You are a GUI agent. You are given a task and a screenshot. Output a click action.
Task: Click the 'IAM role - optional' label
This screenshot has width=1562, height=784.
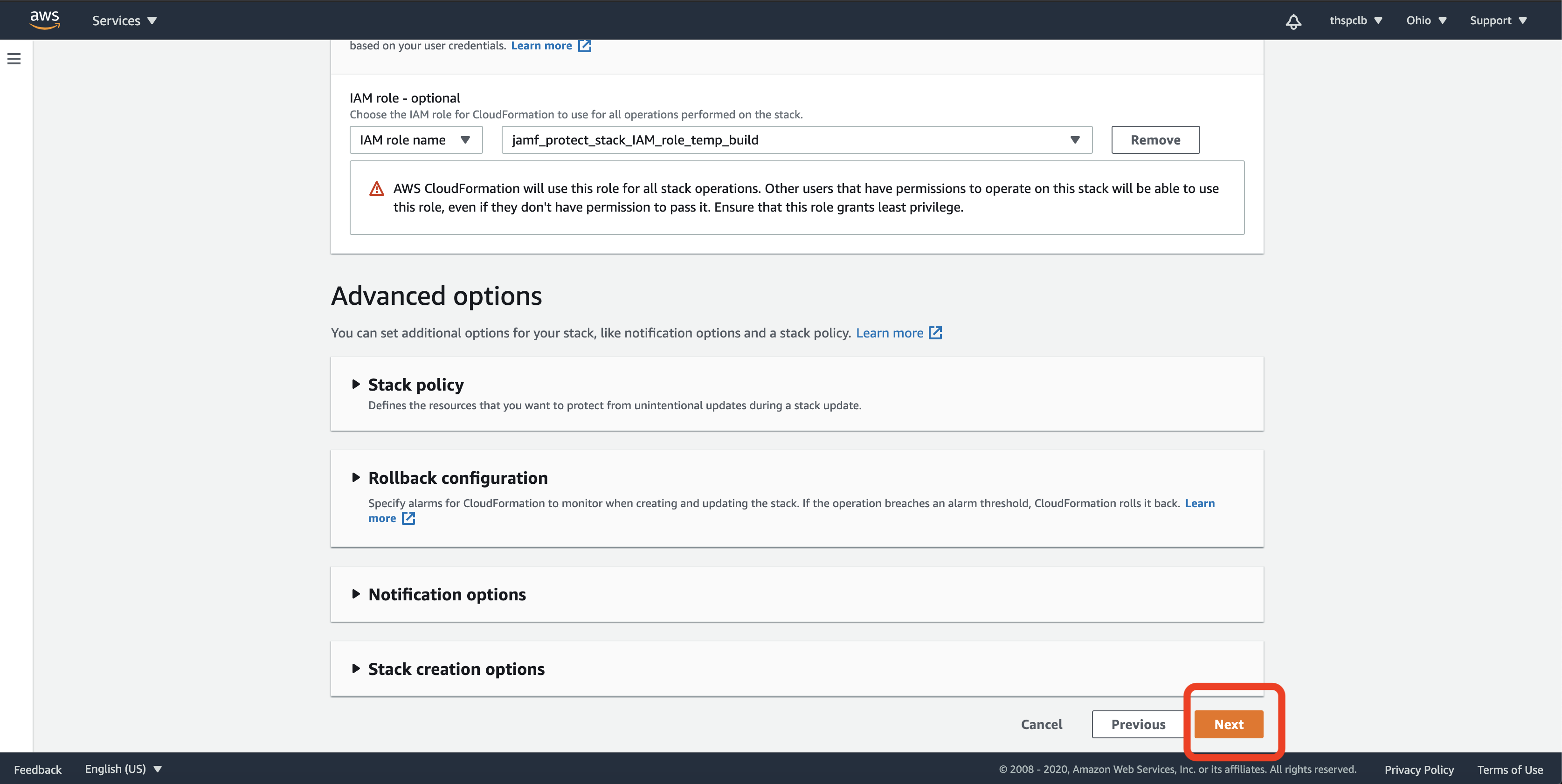coord(404,98)
